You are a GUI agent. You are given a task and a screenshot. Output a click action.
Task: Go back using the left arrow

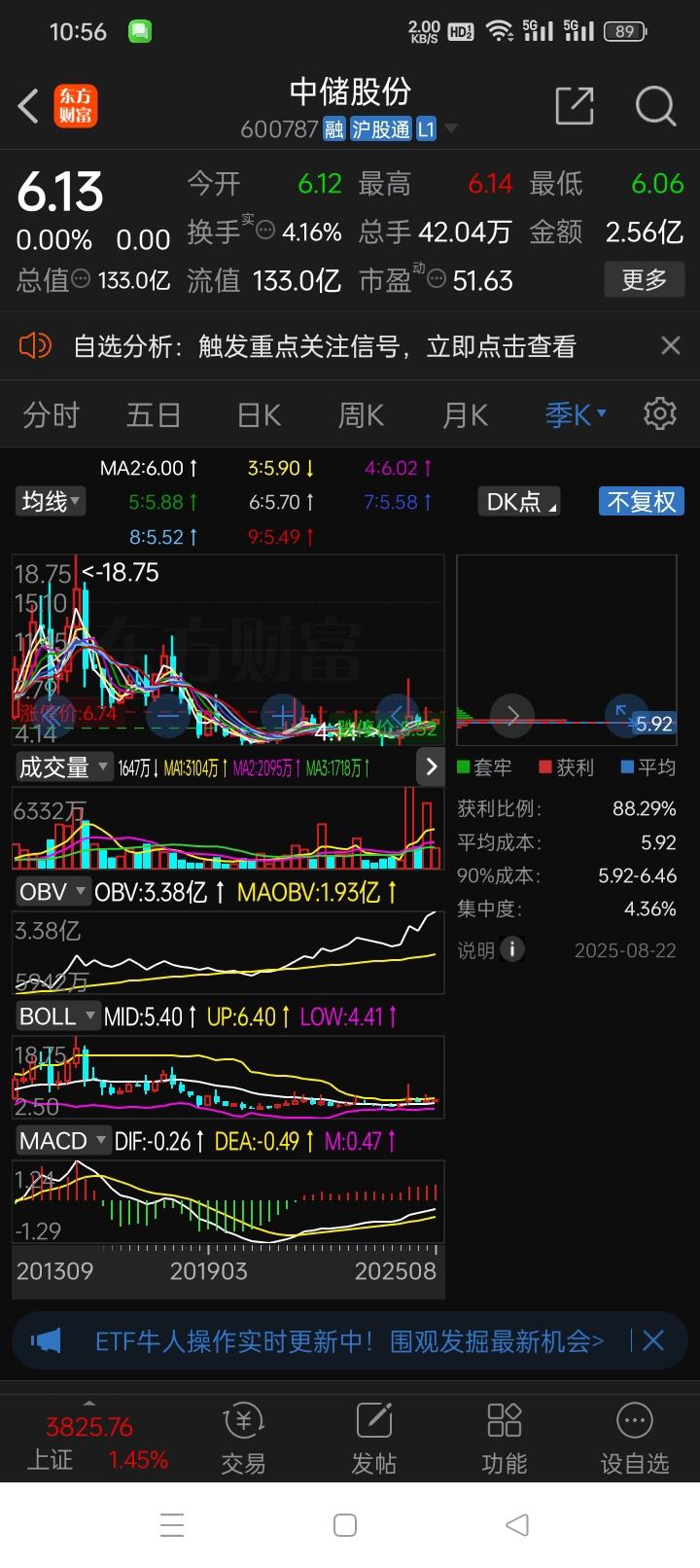click(x=29, y=105)
